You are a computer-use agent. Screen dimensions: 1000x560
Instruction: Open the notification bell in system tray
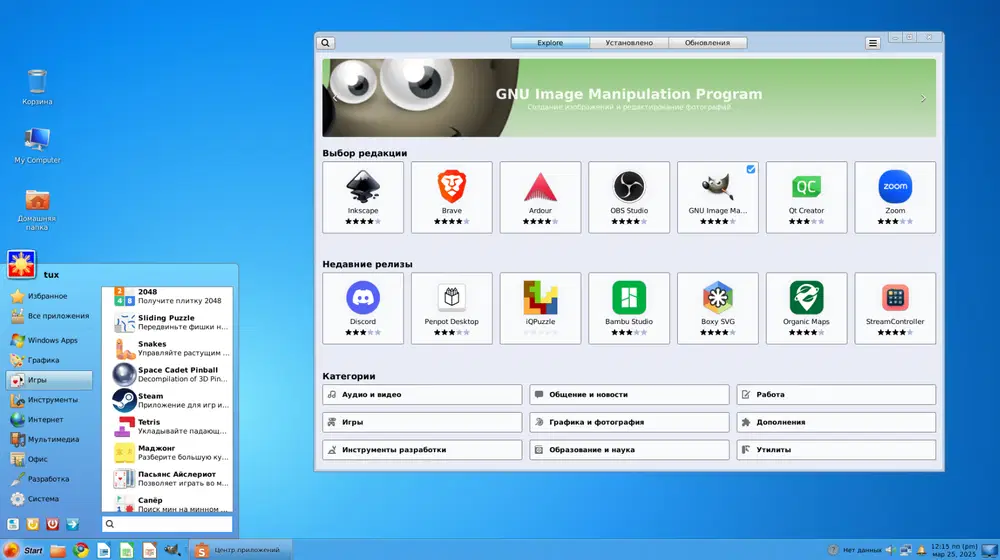(x=921, y=550)
